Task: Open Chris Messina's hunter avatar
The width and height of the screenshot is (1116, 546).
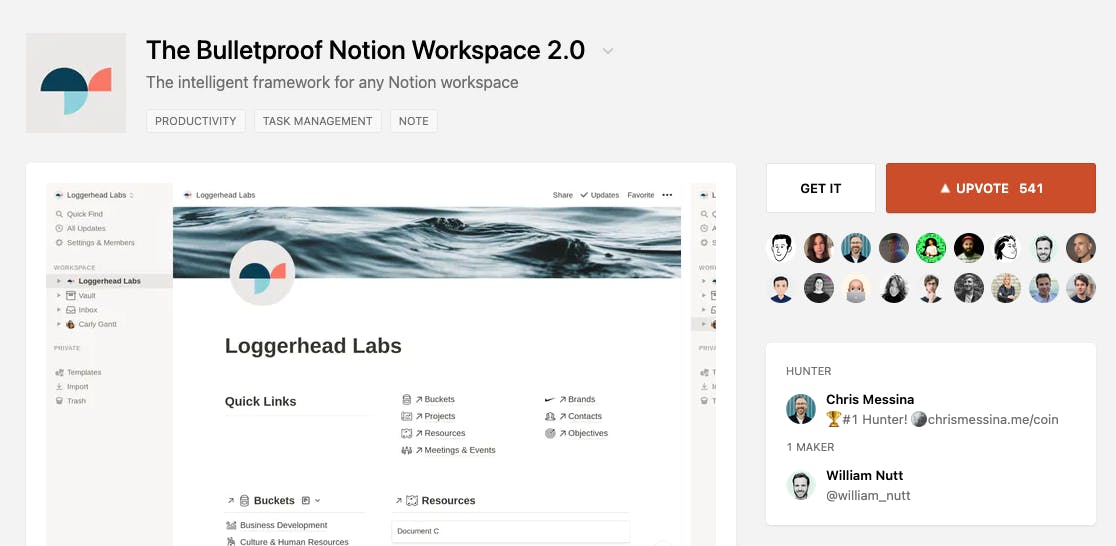Action: coord(801,409)
